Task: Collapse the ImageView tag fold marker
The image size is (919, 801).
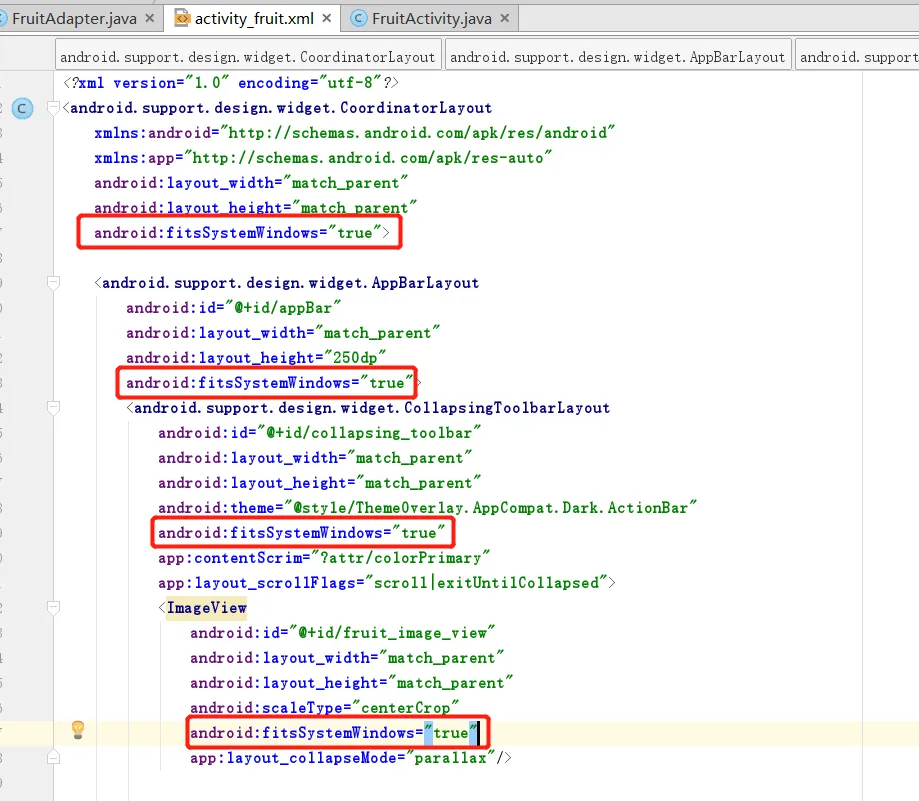Action: point(53,608)
